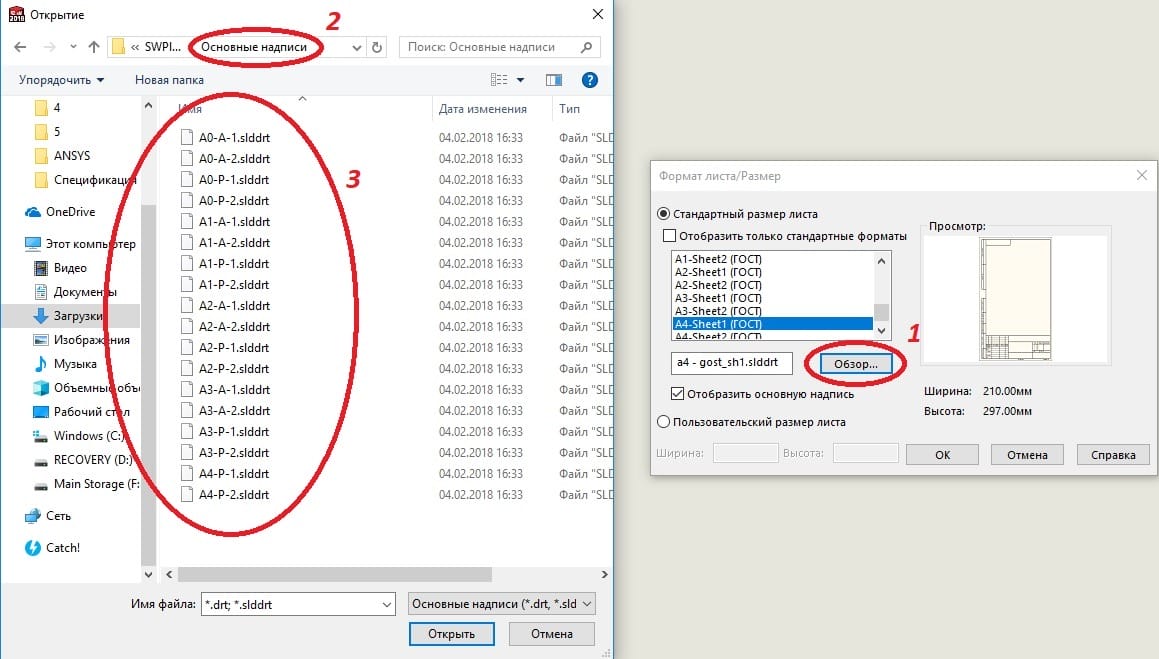Go up one folder level
Image resolution: width=1159 pixels, height=659 pixels.
click(94, 47)
